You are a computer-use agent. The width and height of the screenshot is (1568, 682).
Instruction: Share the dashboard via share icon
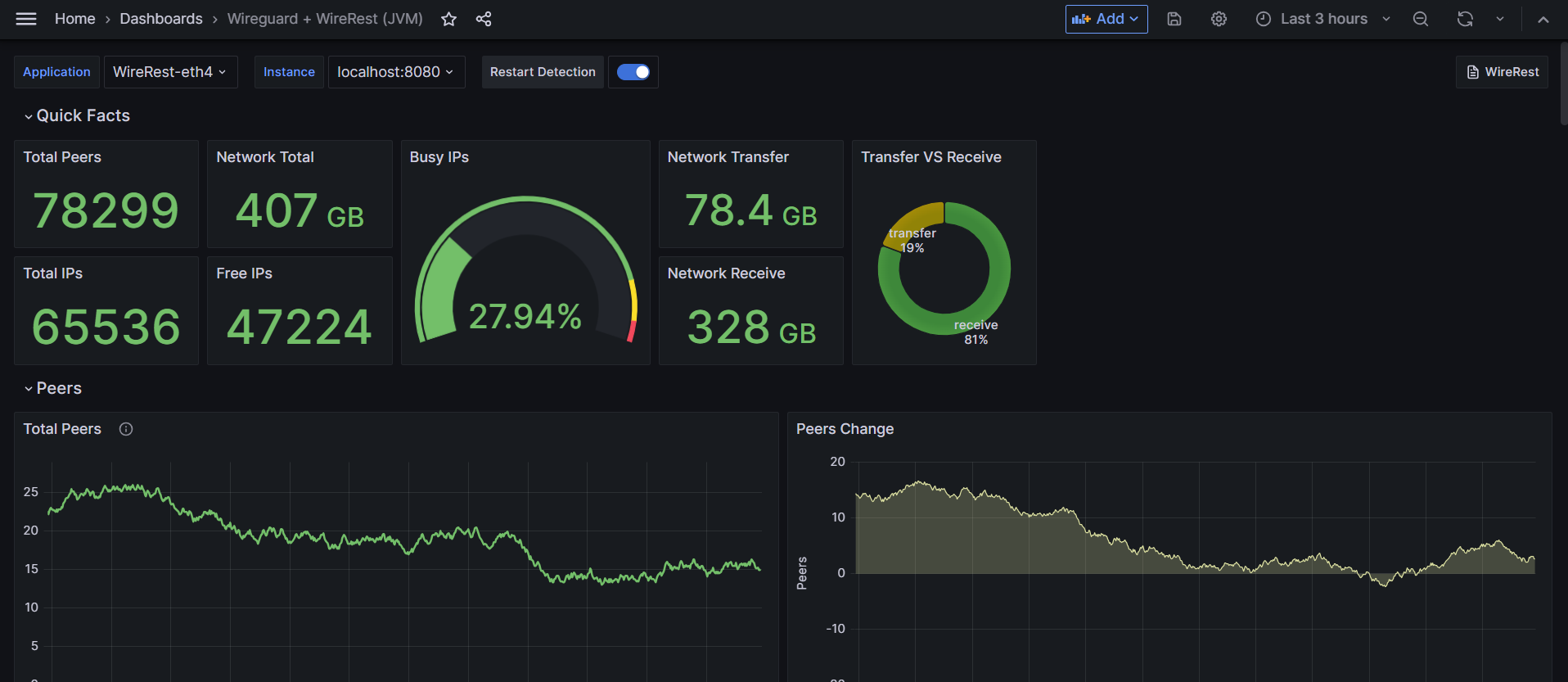click(484, 19)
